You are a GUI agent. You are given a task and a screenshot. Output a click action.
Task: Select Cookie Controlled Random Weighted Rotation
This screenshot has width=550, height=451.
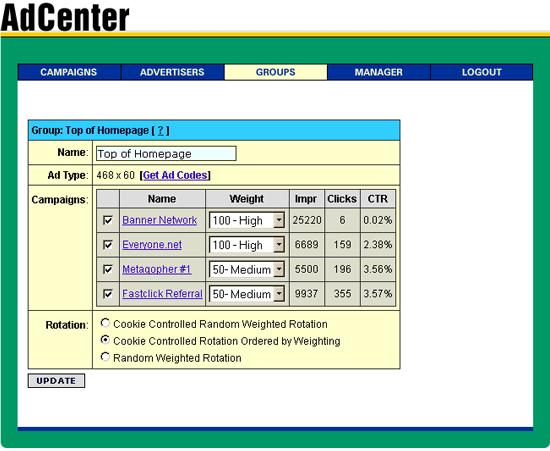click(x=105, y=323)
